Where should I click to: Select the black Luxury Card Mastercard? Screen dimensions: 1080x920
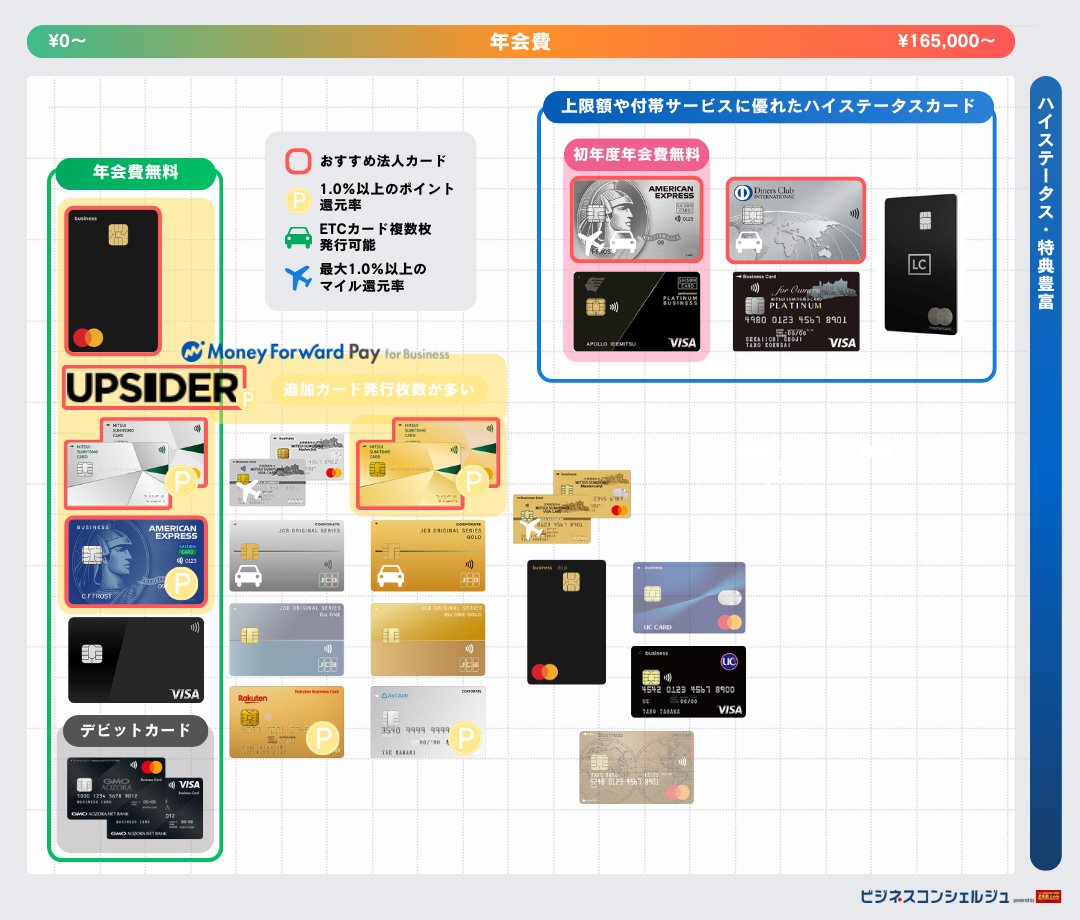921,264
